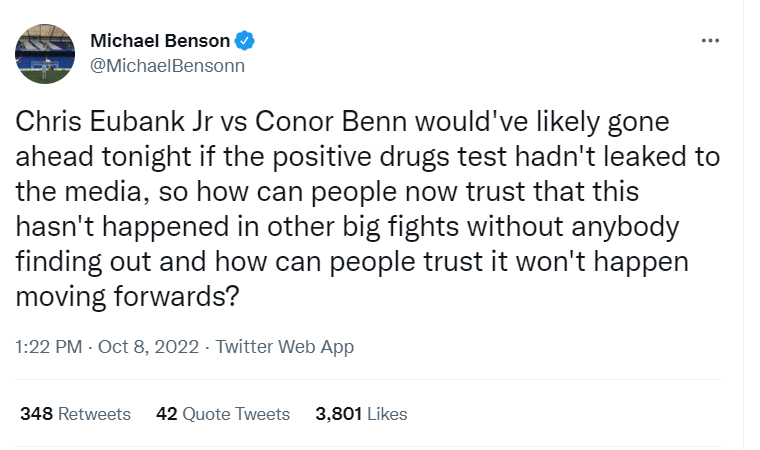Click the Likes label text
760x450 pixels.
pyautogui.click(x=387, y=414)
